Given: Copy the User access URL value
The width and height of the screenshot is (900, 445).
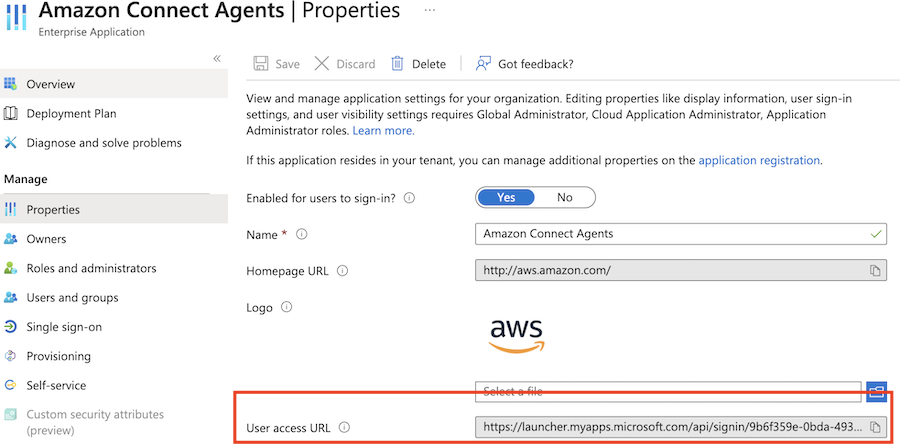Looking at the screenshot, I should tap(875, 427).
